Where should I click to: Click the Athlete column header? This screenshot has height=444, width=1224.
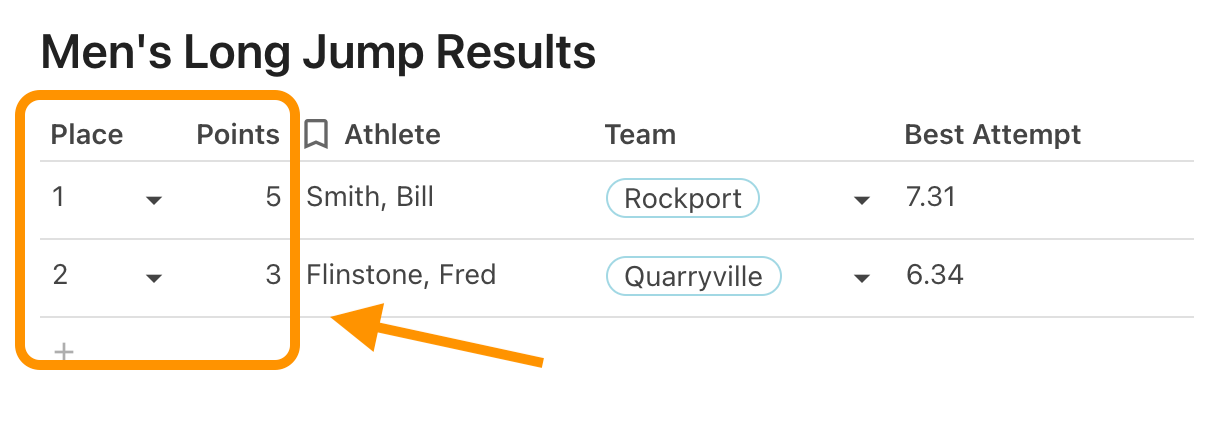(392, 135)
